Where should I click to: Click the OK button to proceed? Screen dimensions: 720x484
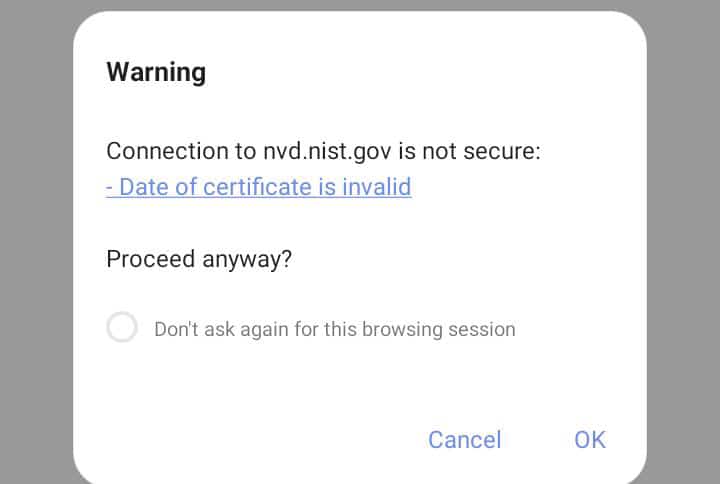589,439
